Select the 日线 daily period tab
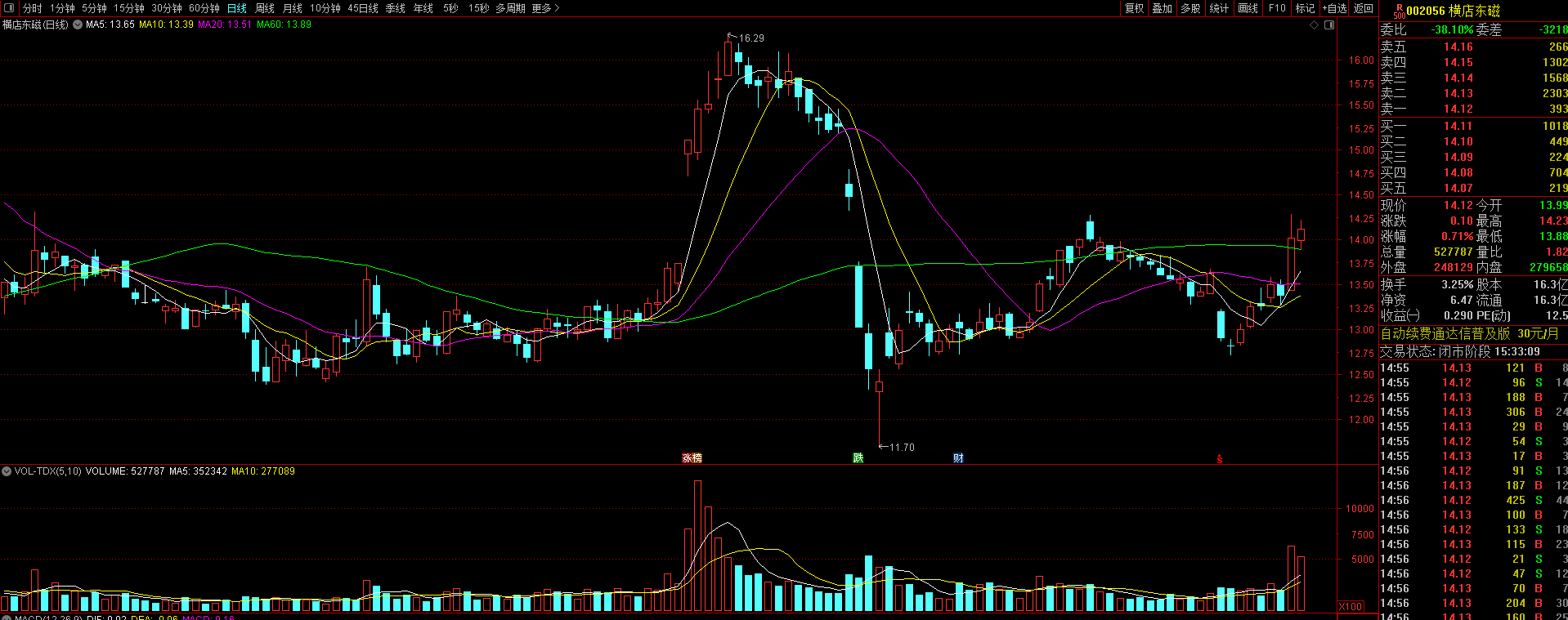The height and width of the screenshot is (620, 1568). pos(237,8)
